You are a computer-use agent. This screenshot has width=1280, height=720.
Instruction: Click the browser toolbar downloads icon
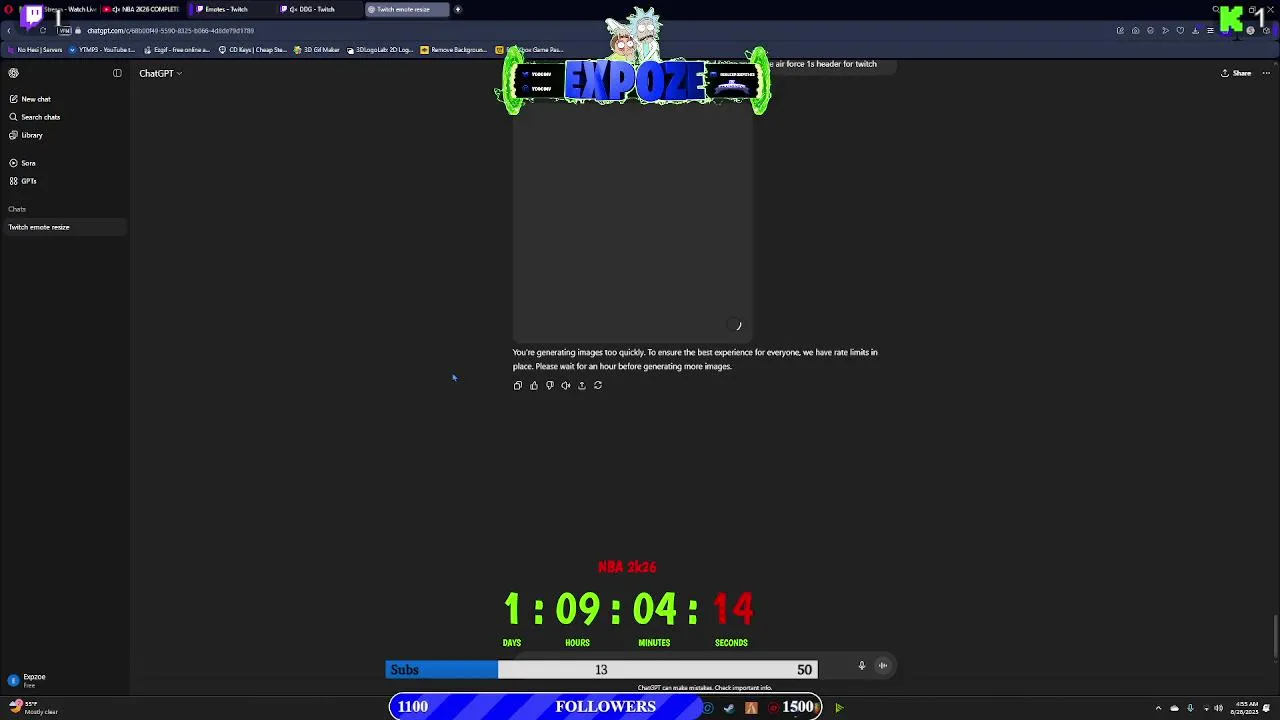pyautogui.click(x=1195, y=30)
